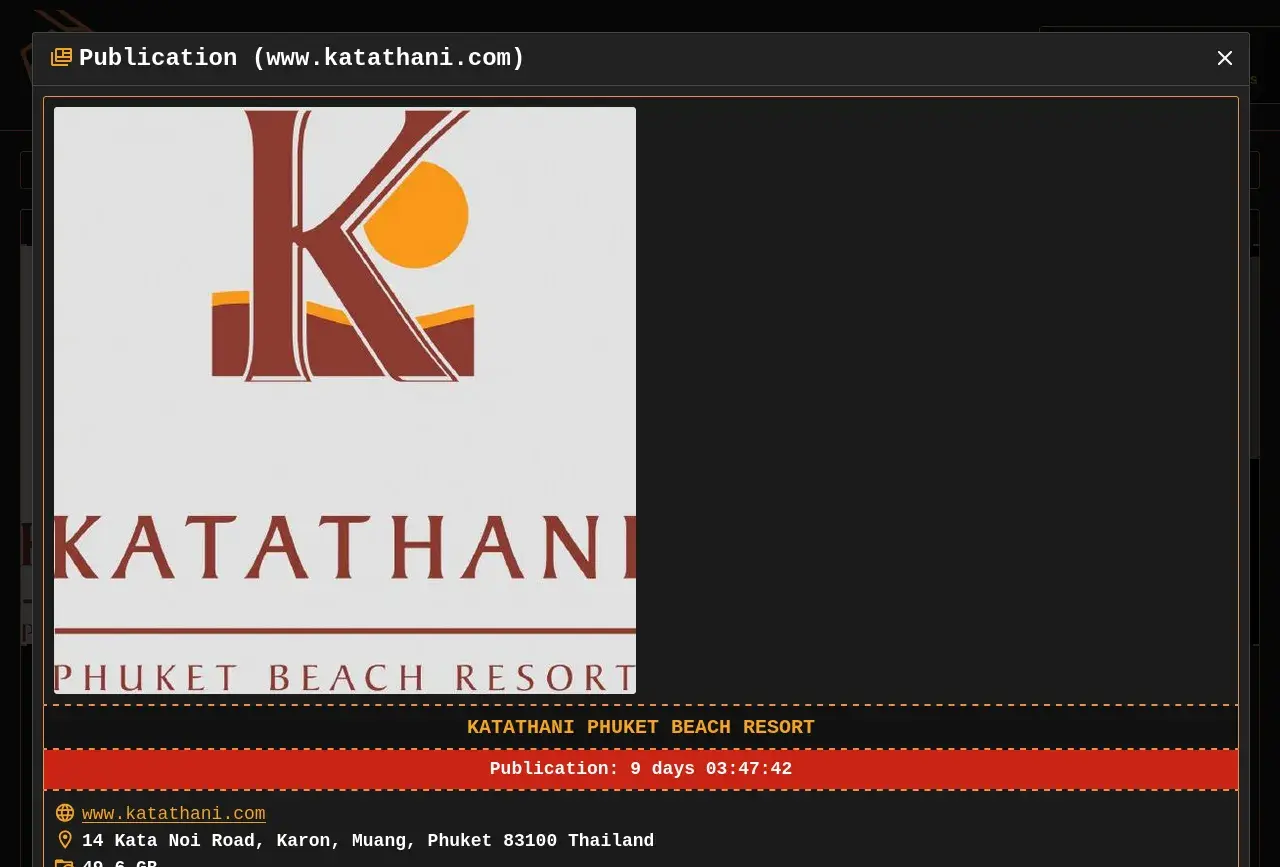Click the Publication countdown timer banner
The width and height of the screenshot is (1280, 867).
641,769
